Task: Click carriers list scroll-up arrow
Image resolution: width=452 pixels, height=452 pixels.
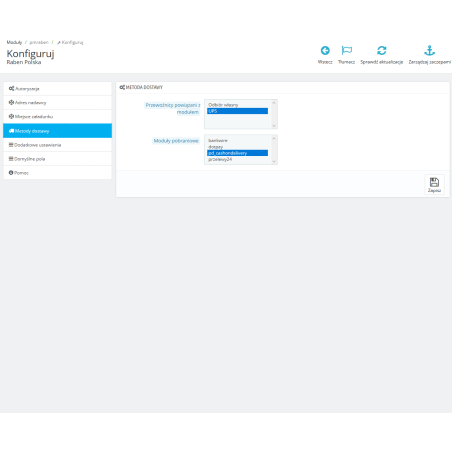Action: [274, 103]
